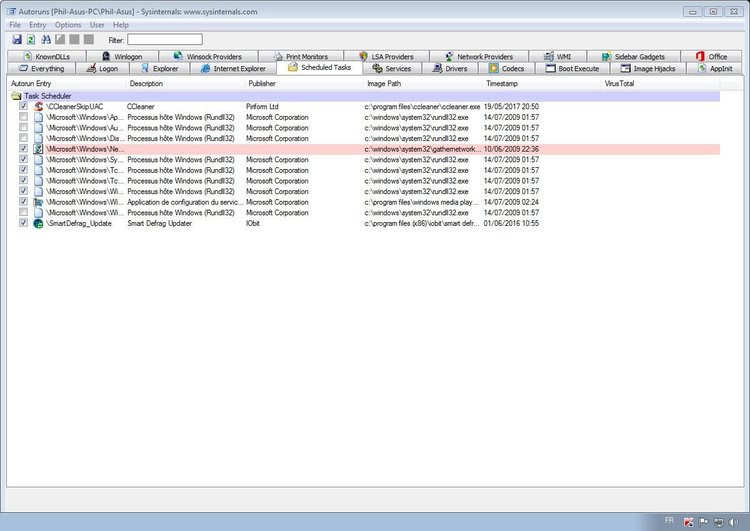Click the SmartDefrag_Update entry icon
This screenshot has width=750, height=531.
[x=38, y=223]
